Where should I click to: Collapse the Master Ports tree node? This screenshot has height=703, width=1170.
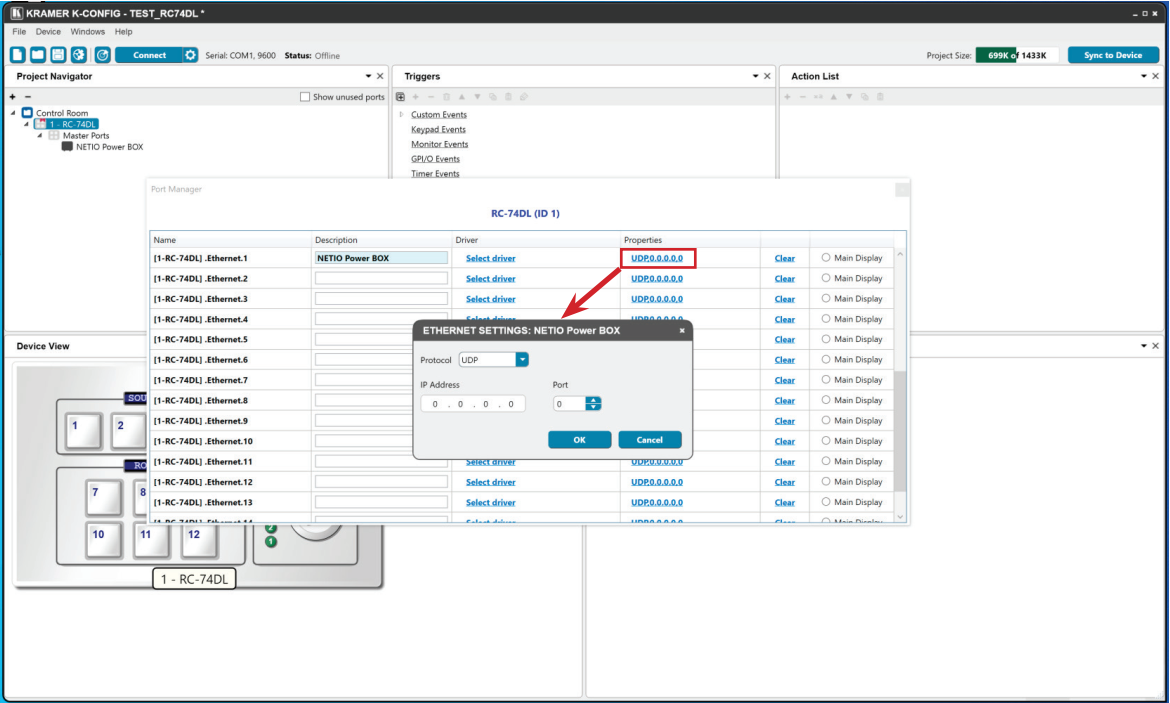point(40,136)
